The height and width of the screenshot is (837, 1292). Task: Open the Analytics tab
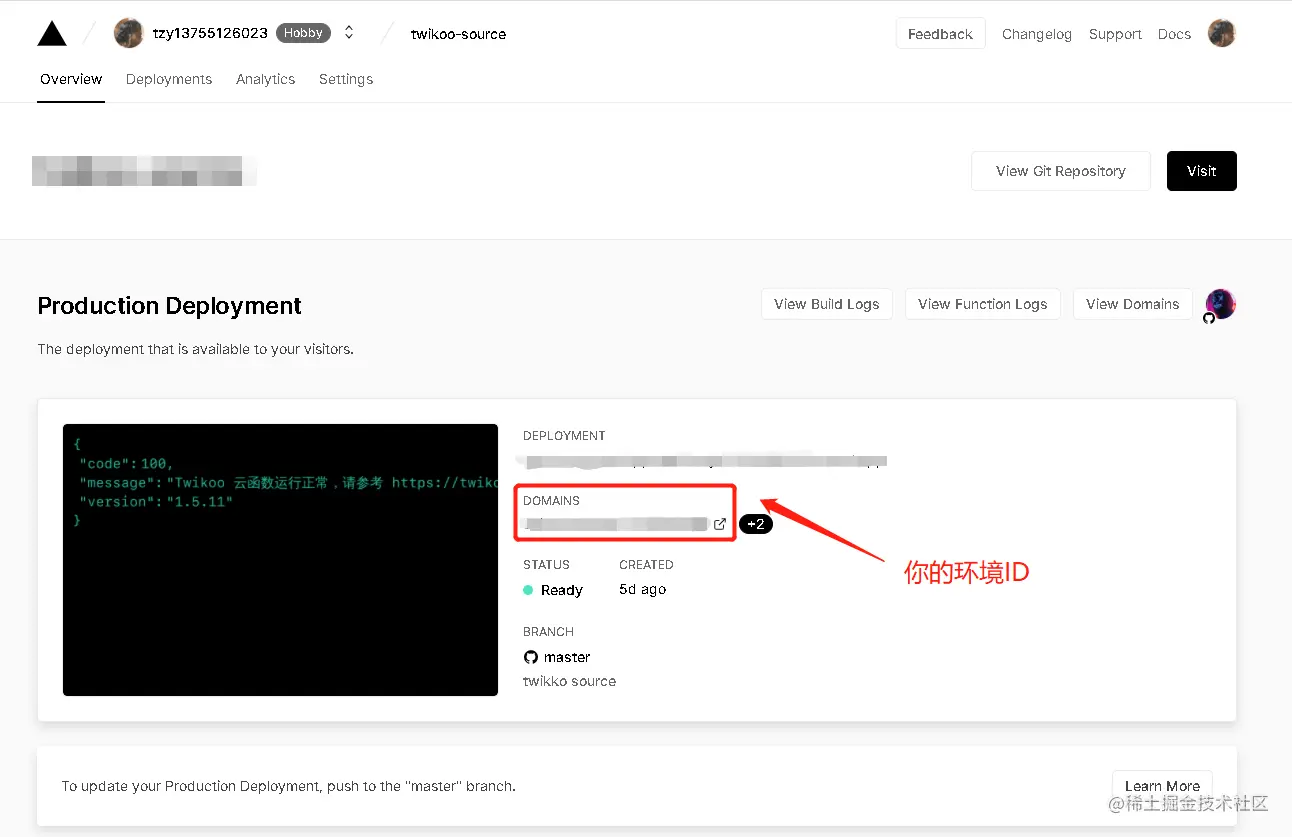(x=266, y=79)
